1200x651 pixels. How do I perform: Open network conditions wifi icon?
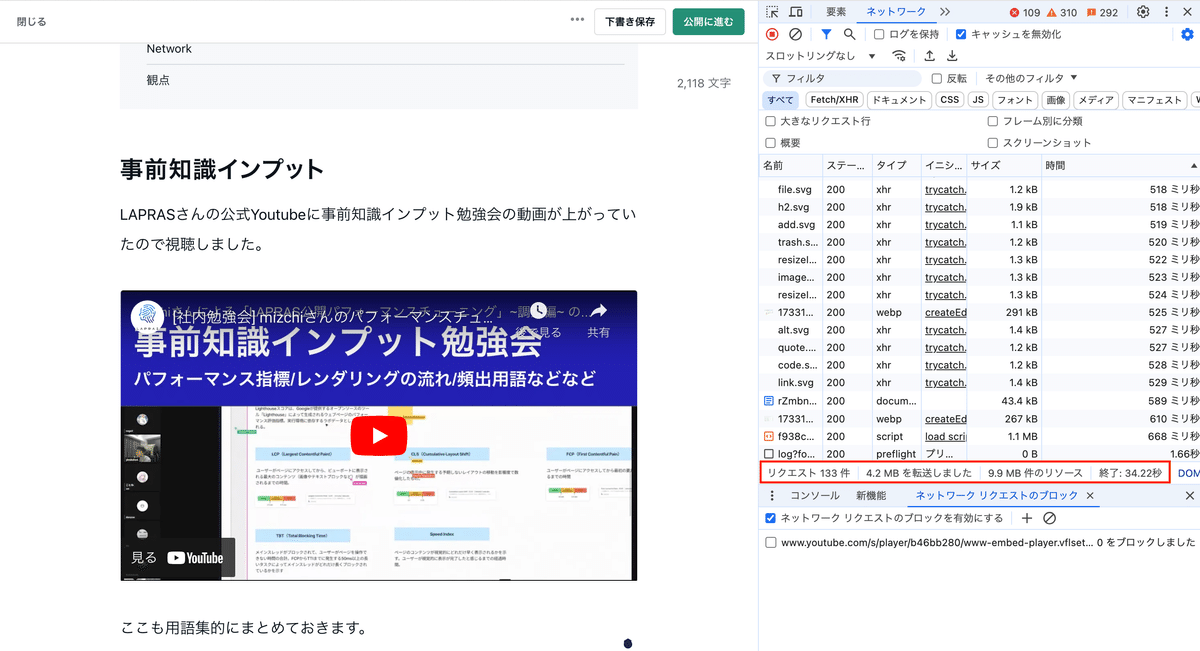pos(900,56)
